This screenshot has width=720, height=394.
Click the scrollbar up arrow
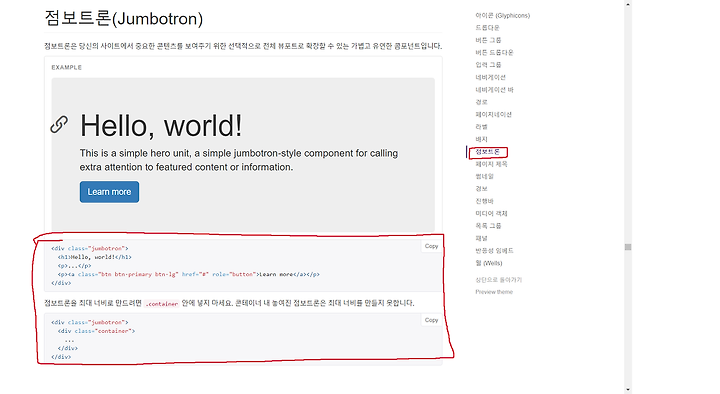[628, 4]
